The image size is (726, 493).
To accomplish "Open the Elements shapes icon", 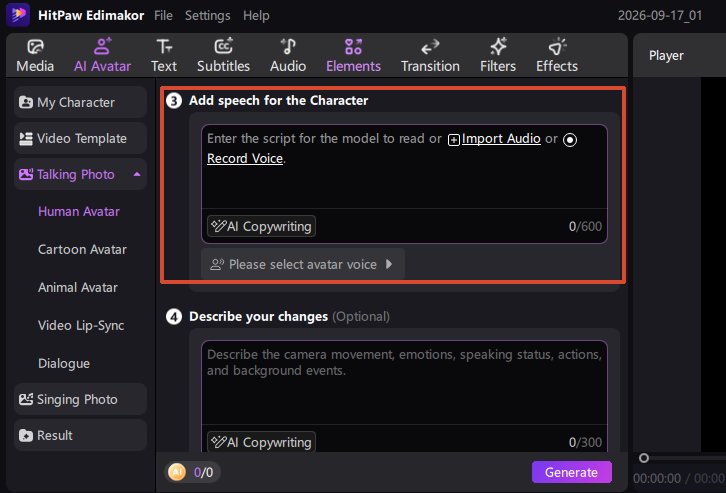I will tap(353, 47).
